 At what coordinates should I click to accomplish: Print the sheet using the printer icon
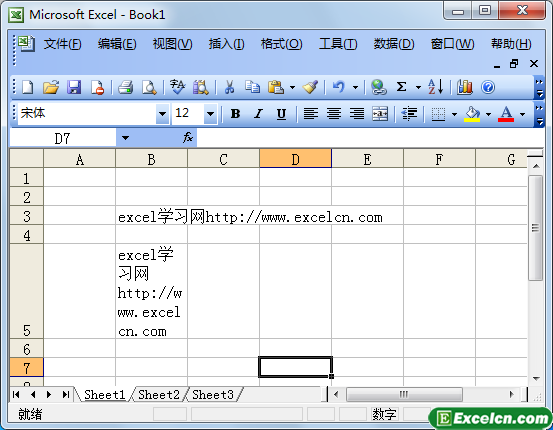coord(126,87)
